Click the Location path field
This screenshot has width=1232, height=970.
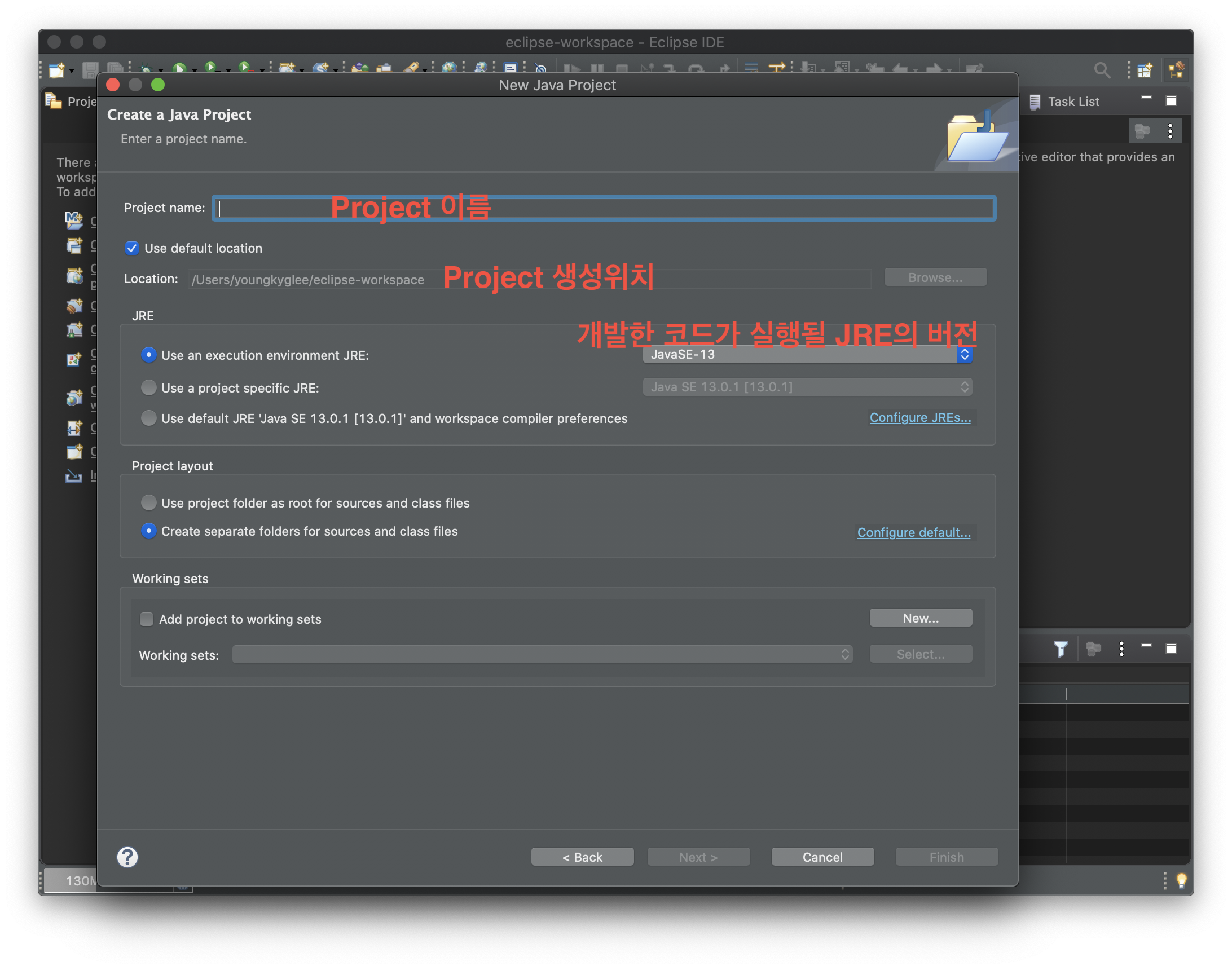pos(529,279)
